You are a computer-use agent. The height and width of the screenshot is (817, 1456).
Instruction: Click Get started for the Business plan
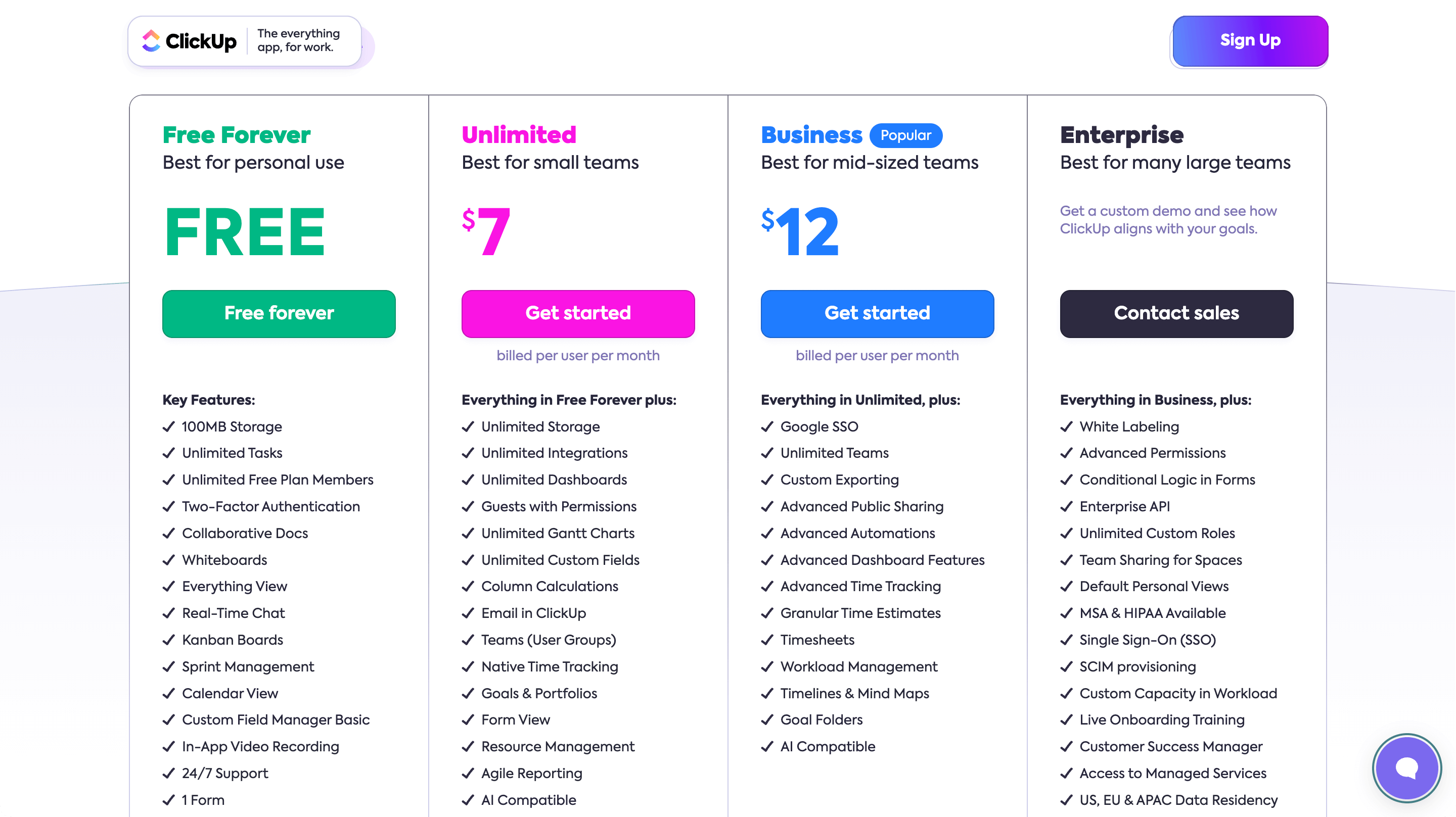pos(877,314)
